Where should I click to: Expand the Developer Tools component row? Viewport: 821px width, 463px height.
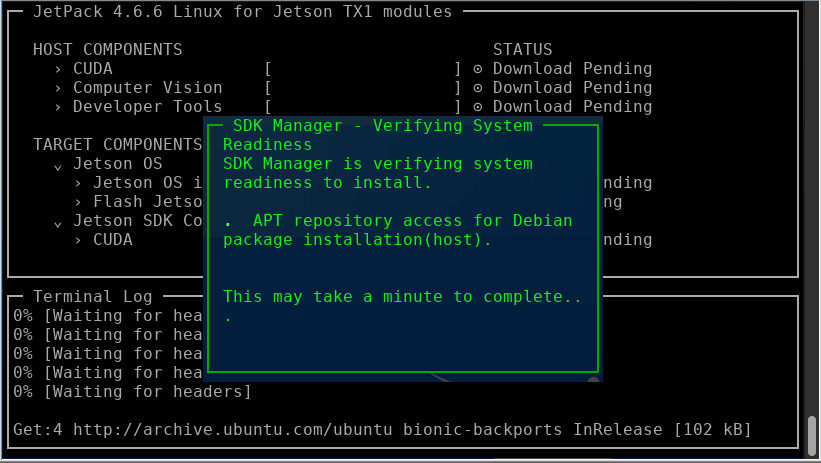point(58,107)
